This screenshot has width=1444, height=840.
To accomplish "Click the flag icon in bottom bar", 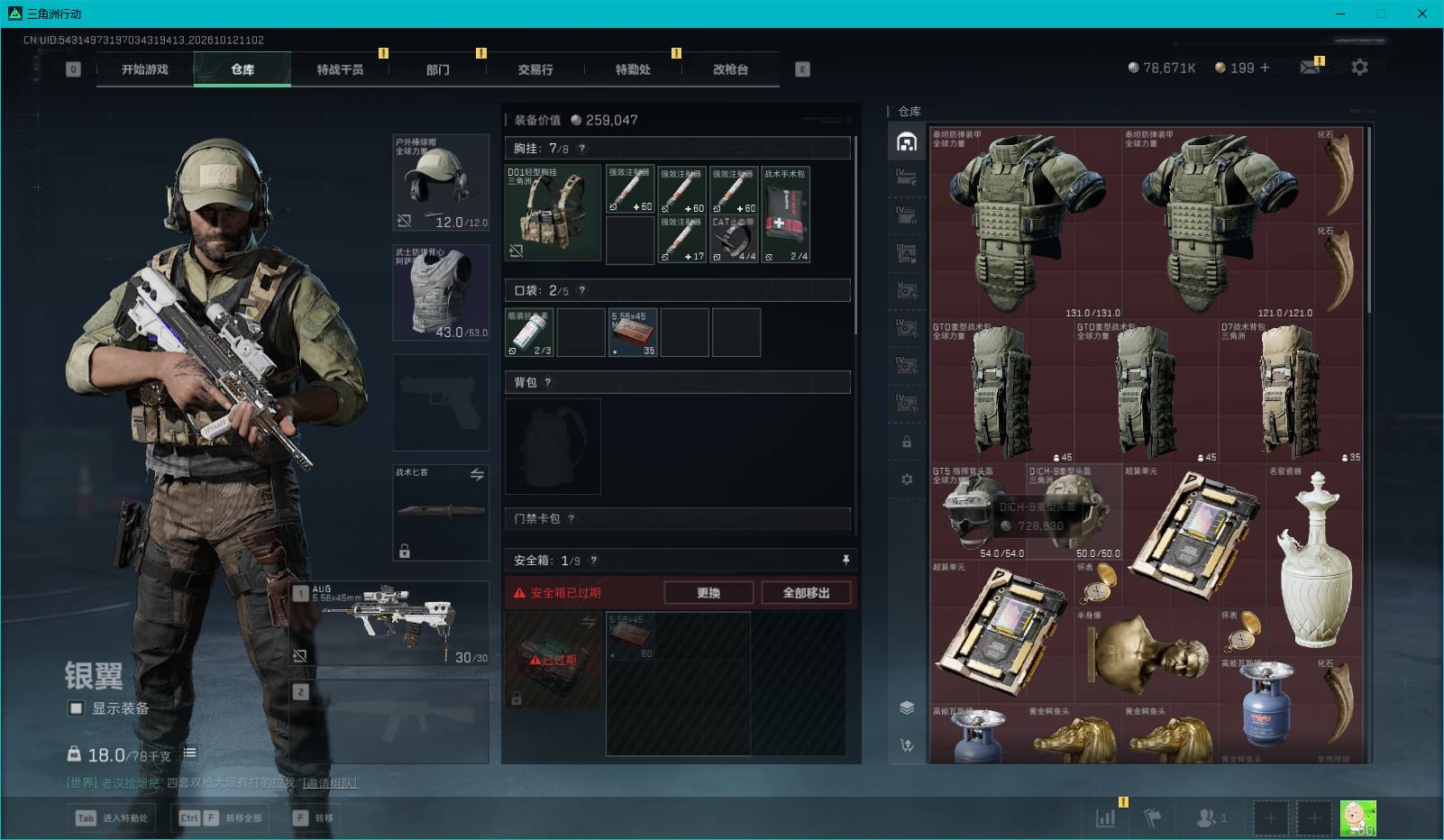I will tap(1152, 817).
